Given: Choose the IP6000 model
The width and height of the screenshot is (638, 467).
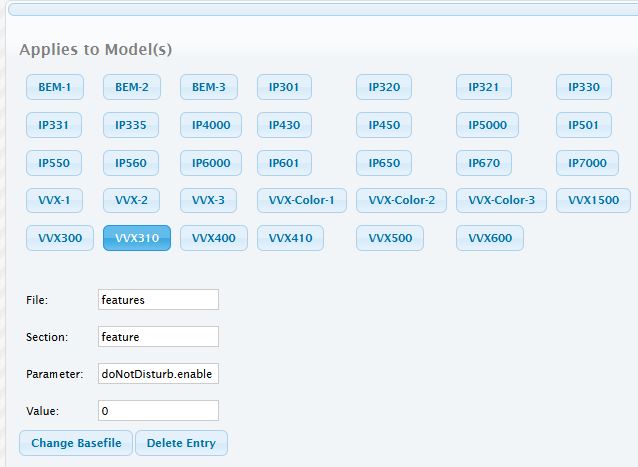Looking at the screenshot, I should pyautogui.click(x=211, y=163).
